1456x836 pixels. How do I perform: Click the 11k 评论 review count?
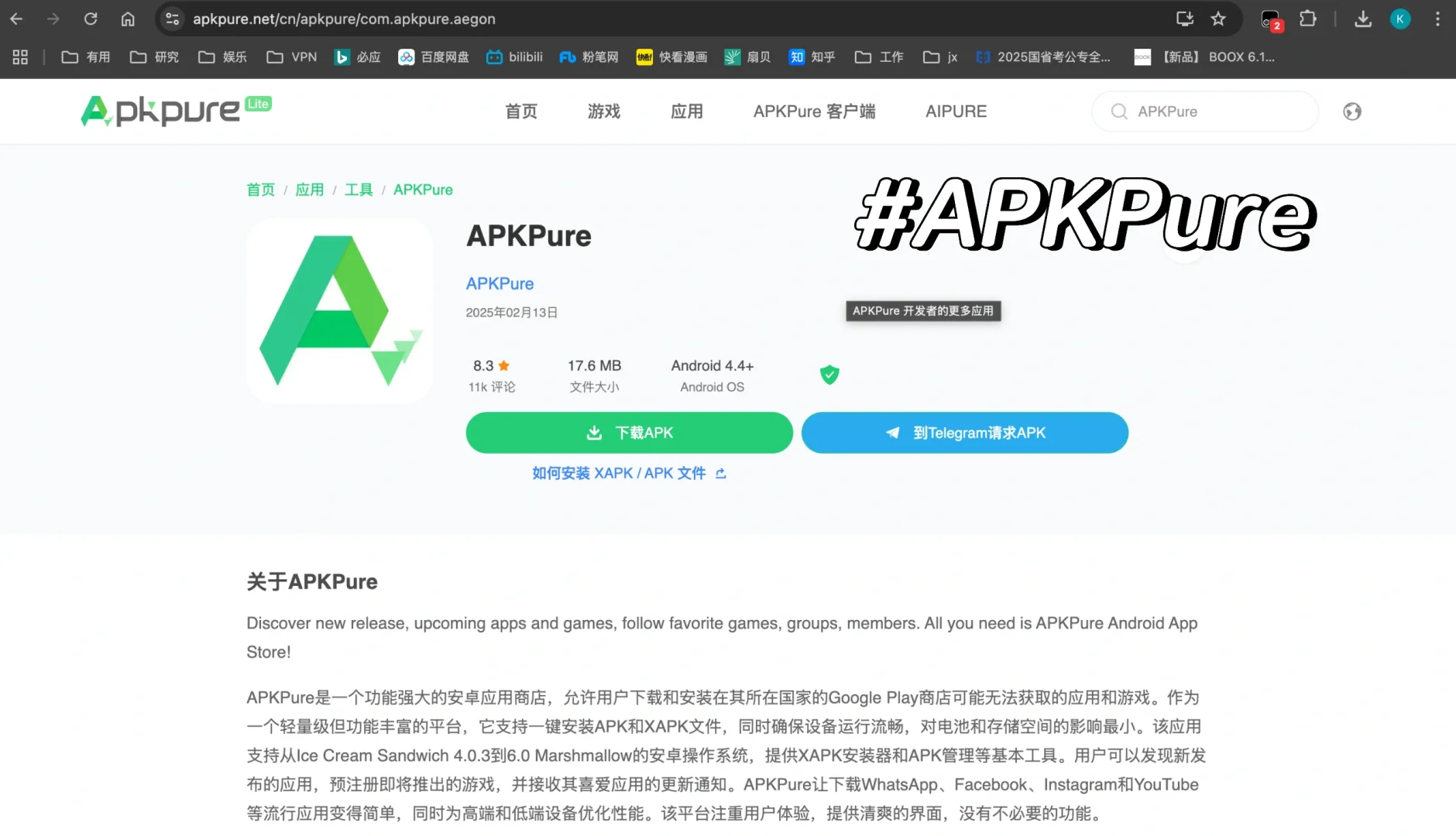[492, 387]
